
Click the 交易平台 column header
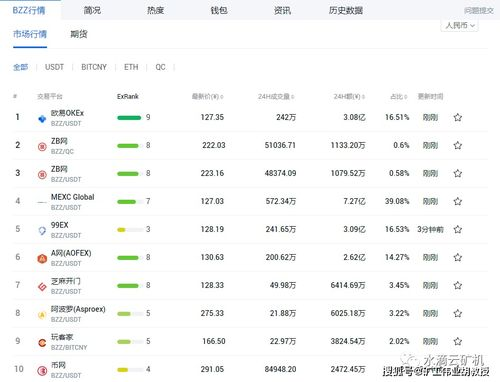point(50,97)
